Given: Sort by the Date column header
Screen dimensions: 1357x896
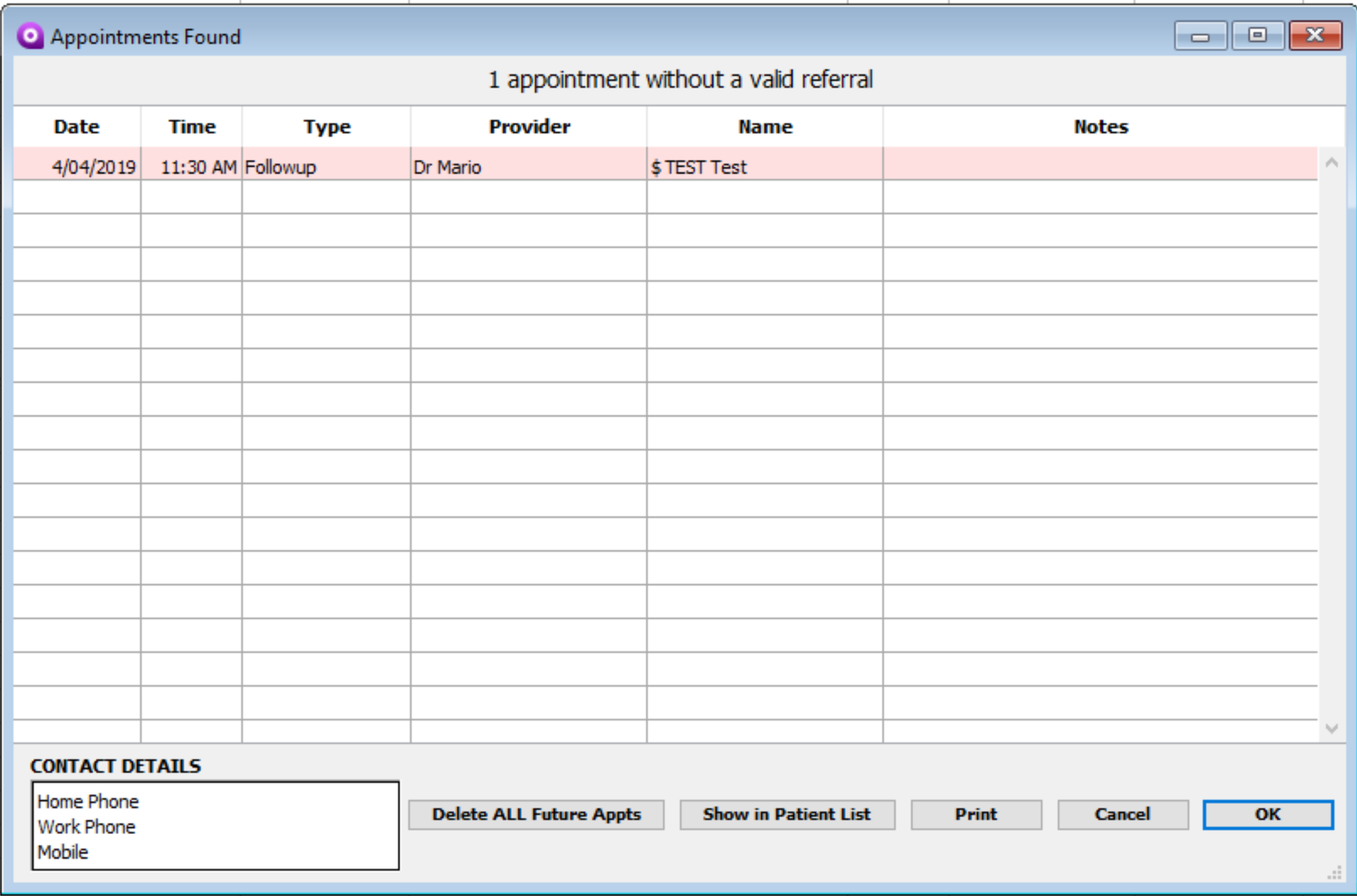Looking at the screenshot, I should pyautogui.click(x=77, y=127).
